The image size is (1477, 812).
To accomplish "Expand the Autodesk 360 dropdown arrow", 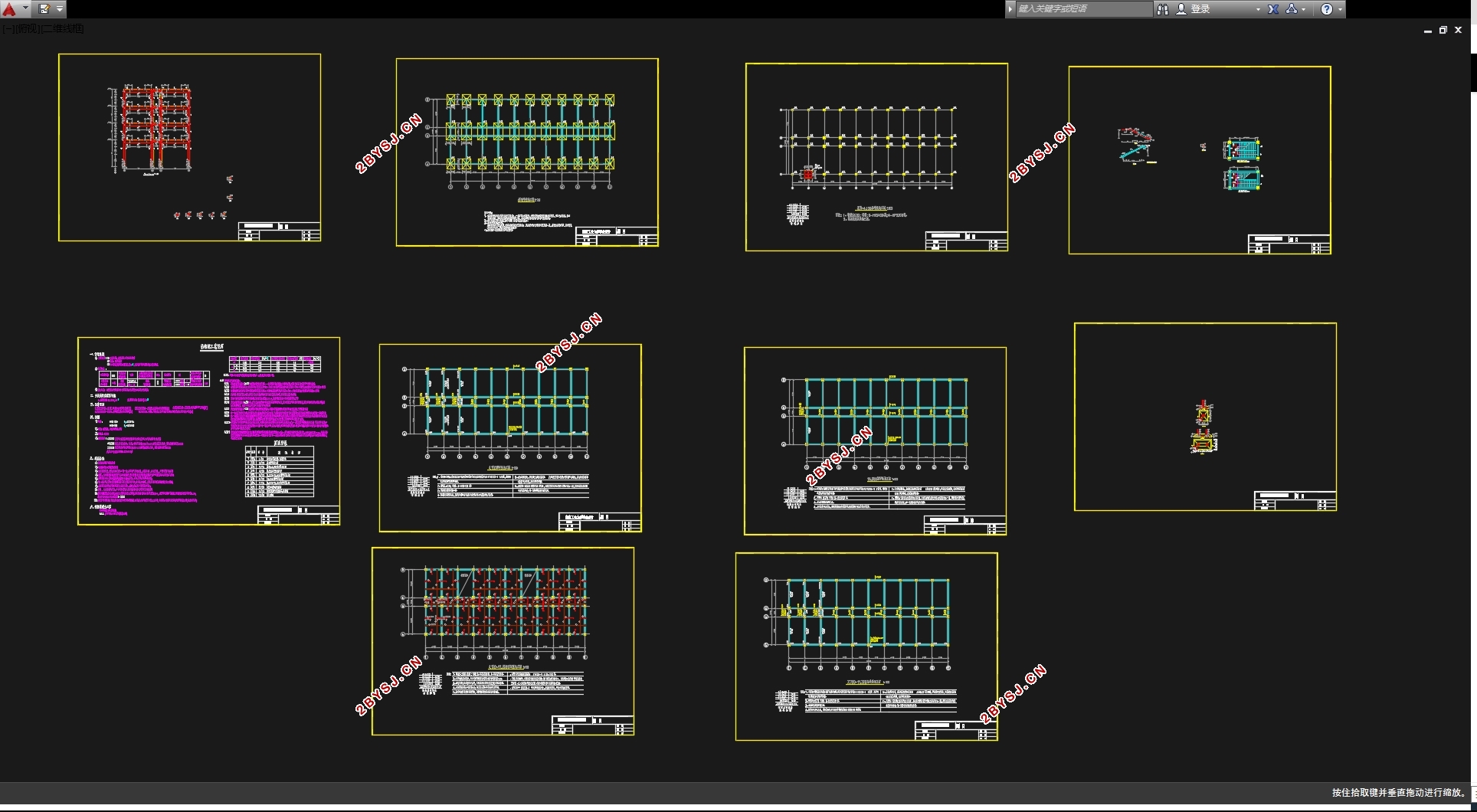I will (x=1304, y=9).
